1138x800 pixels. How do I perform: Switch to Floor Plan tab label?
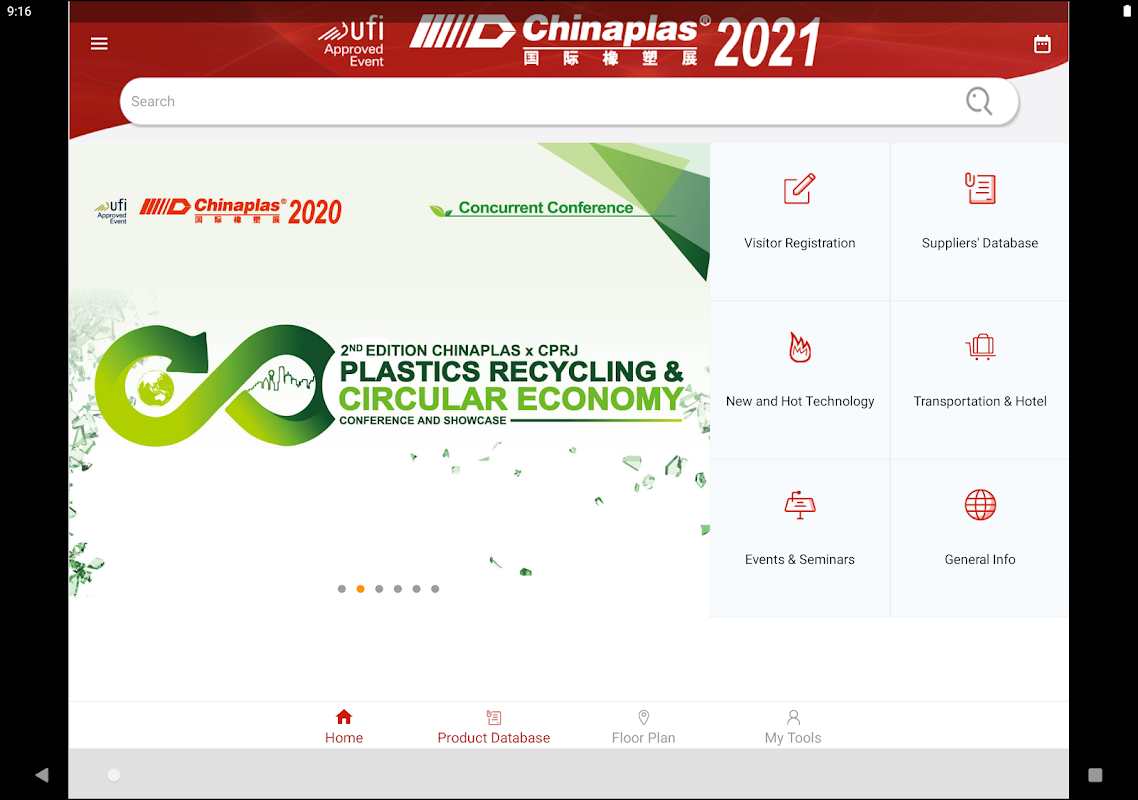[643, 738]
